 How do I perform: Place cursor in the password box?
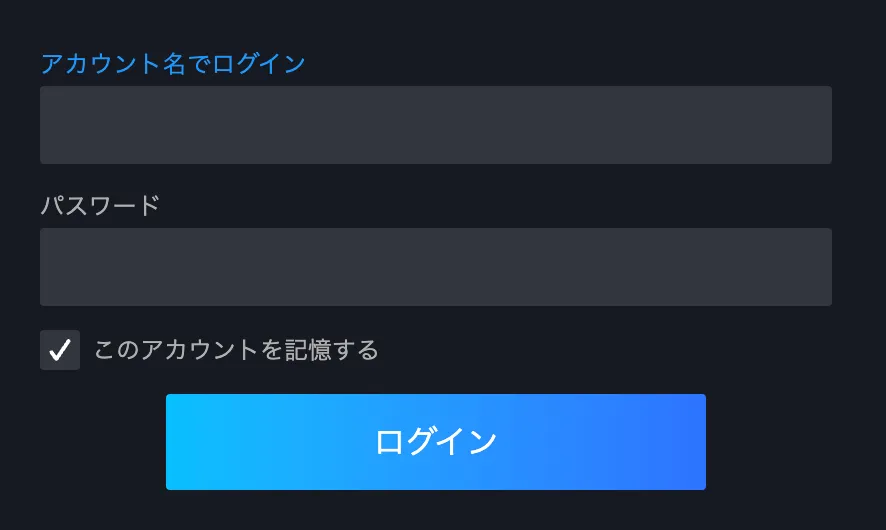click(436, 267)
